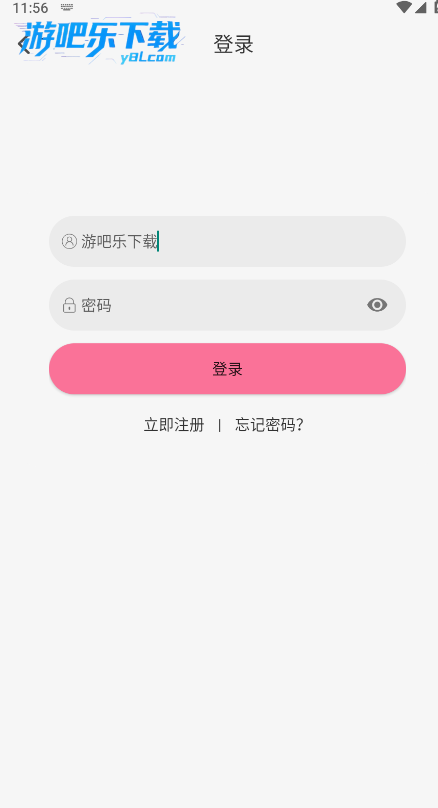Tap the keyboard indicator icon beside the clock
Viewport: 438px width, 808px height.
(66, 7)
